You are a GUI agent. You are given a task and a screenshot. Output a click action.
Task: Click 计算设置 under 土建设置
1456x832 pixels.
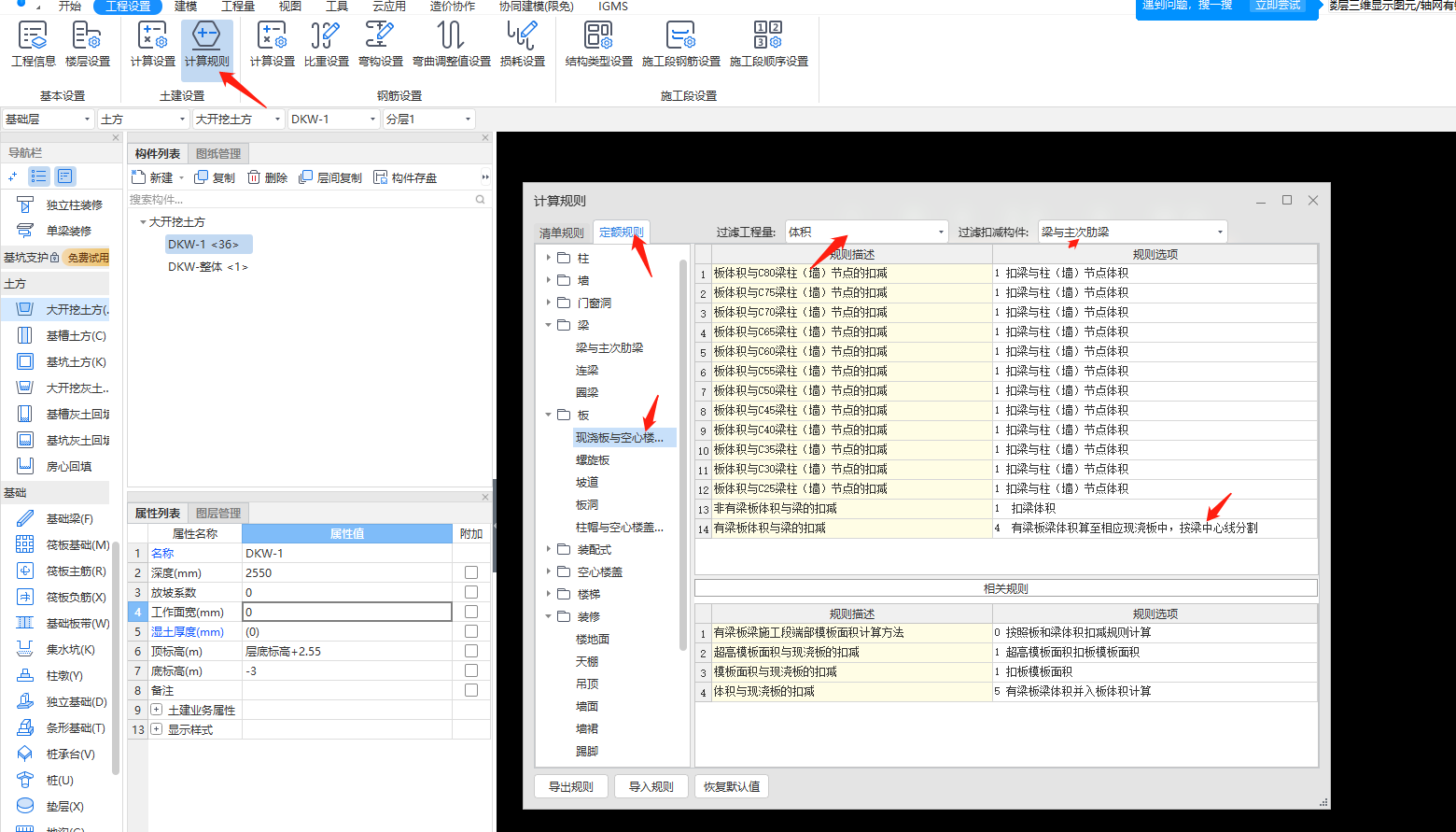153,44
